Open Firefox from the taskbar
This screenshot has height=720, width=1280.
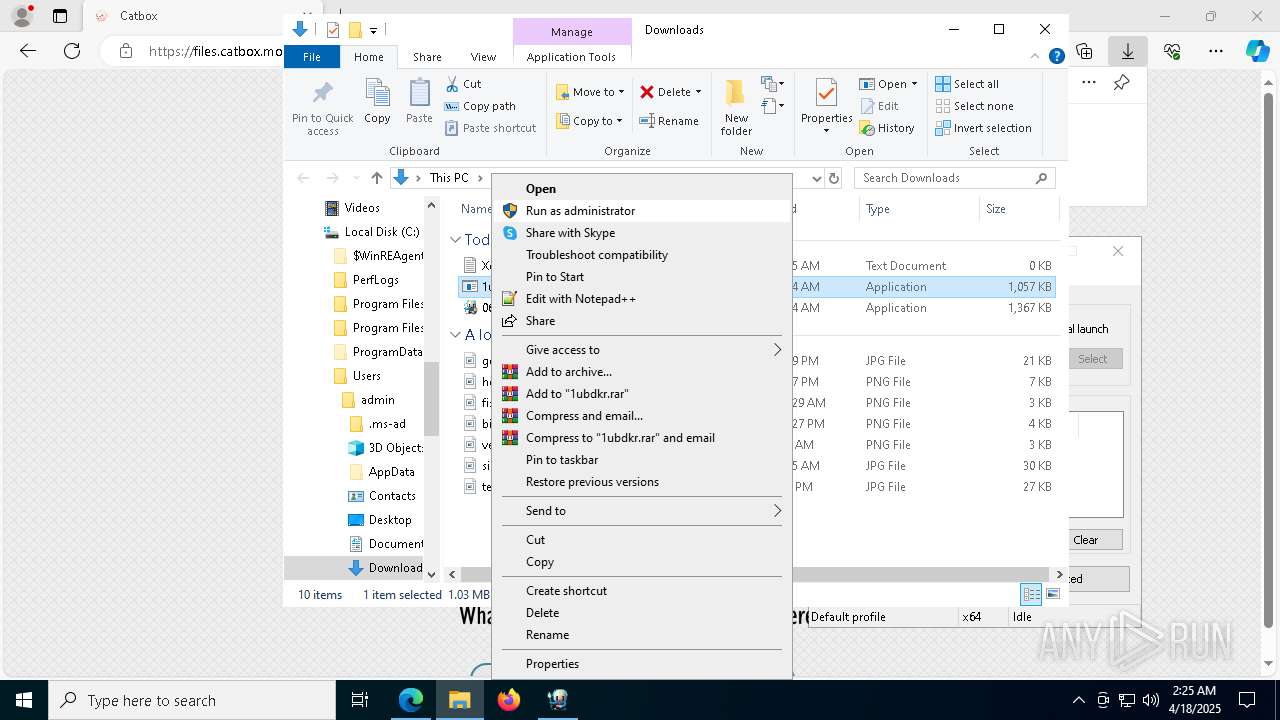(x=509, y=700)
